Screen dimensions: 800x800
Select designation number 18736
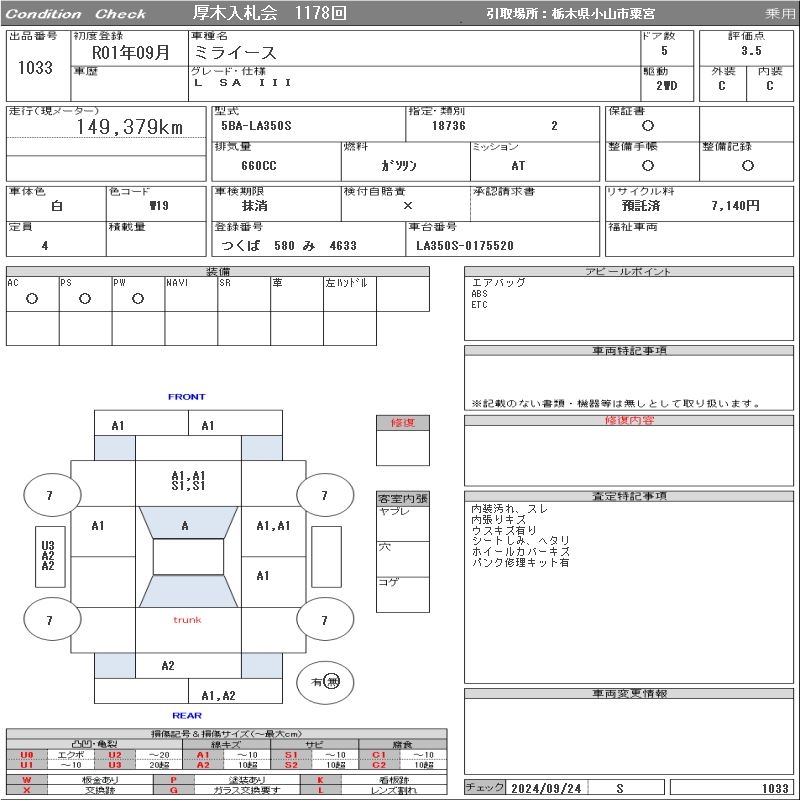tap(449, 126)
